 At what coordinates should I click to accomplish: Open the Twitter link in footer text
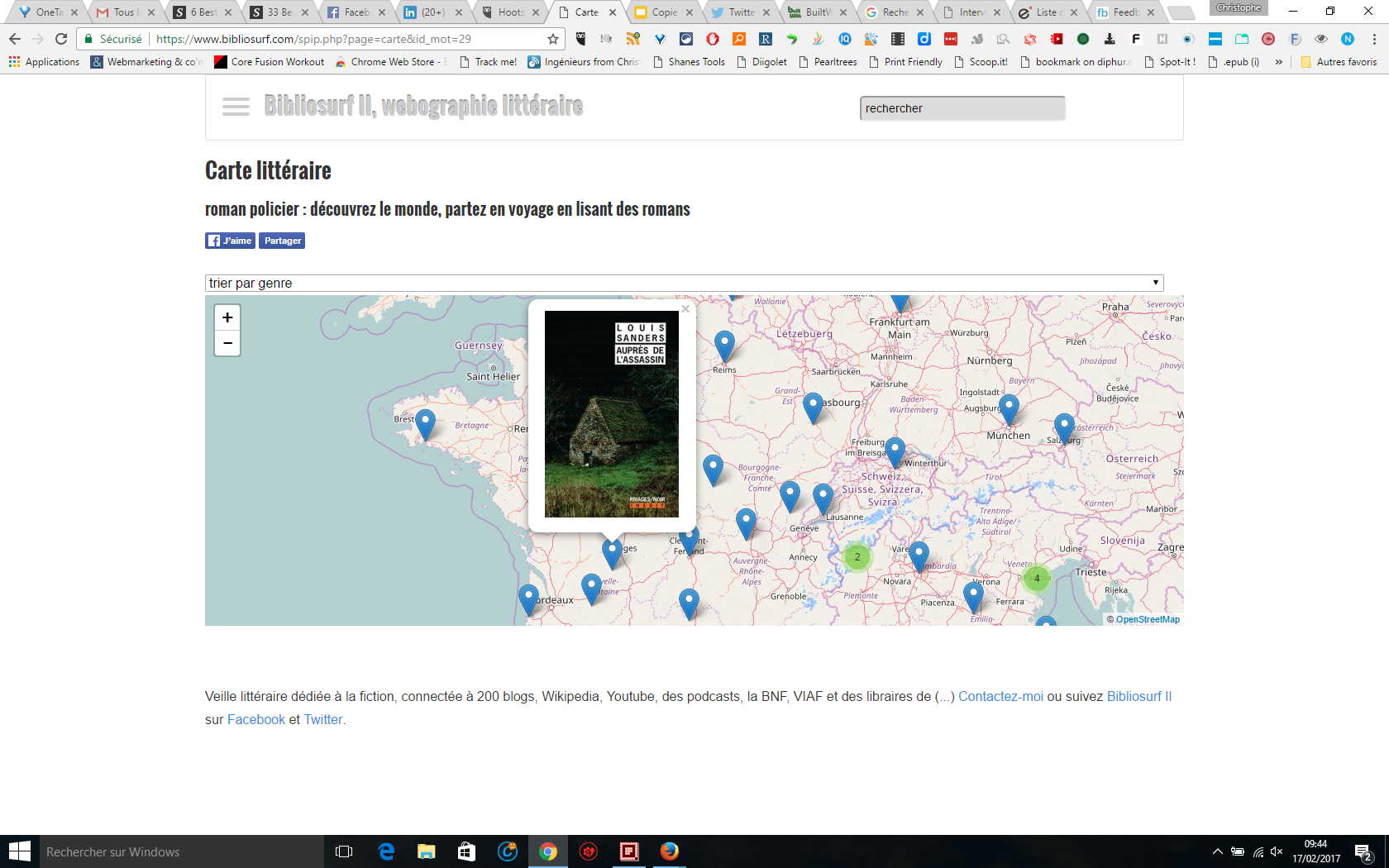point(323,719)
